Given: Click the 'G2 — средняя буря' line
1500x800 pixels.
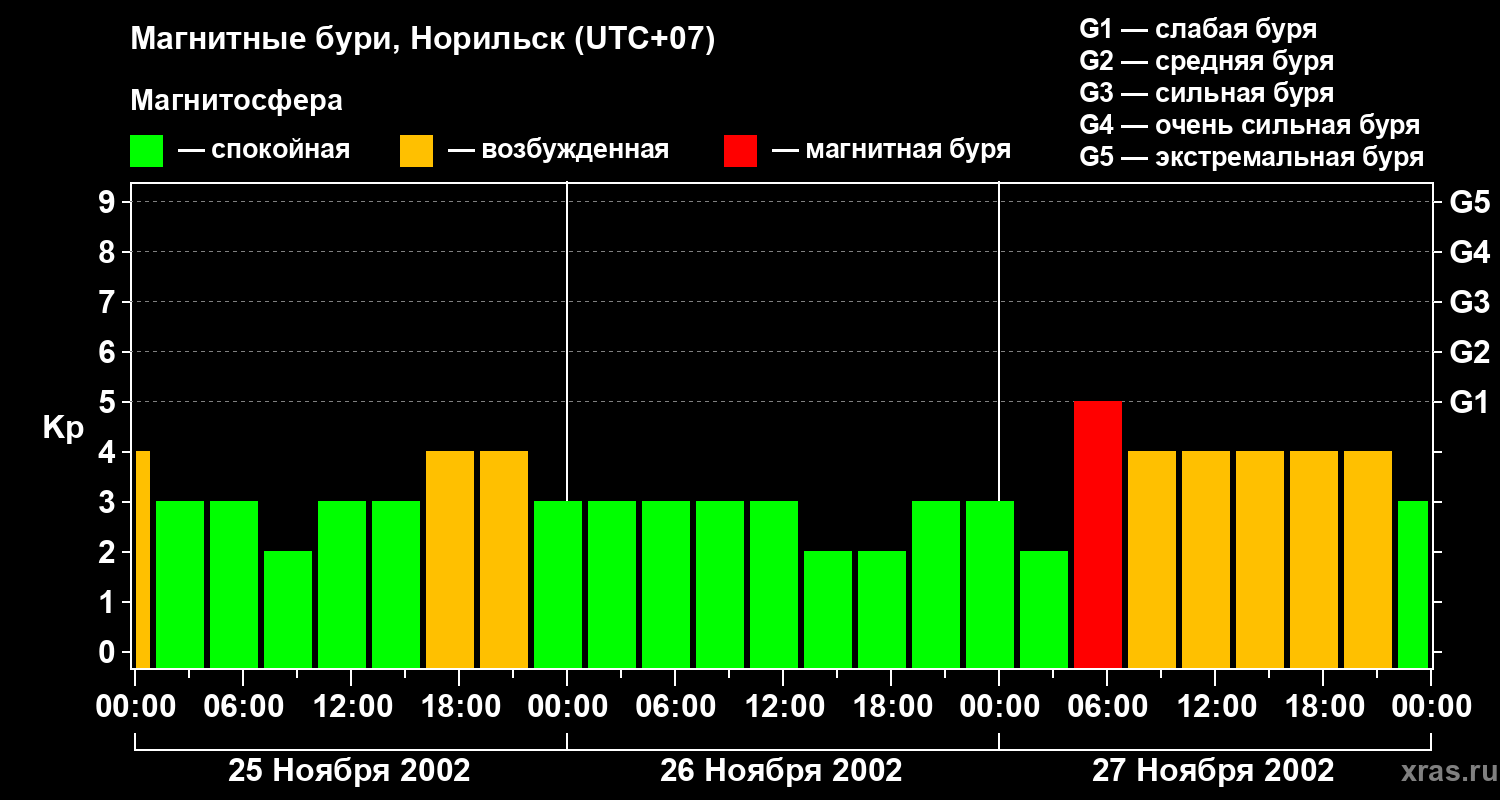Looking at the screenshot, I should click(1207, 61).
